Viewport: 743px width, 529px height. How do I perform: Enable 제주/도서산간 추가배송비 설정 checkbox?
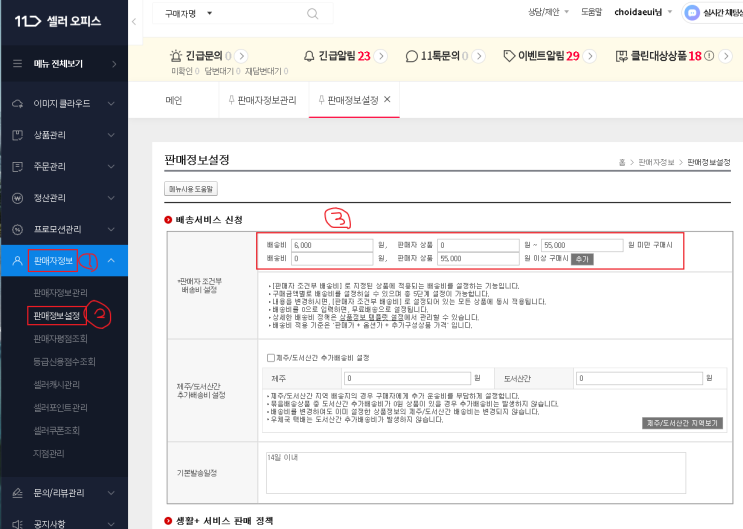click(271, 358)
